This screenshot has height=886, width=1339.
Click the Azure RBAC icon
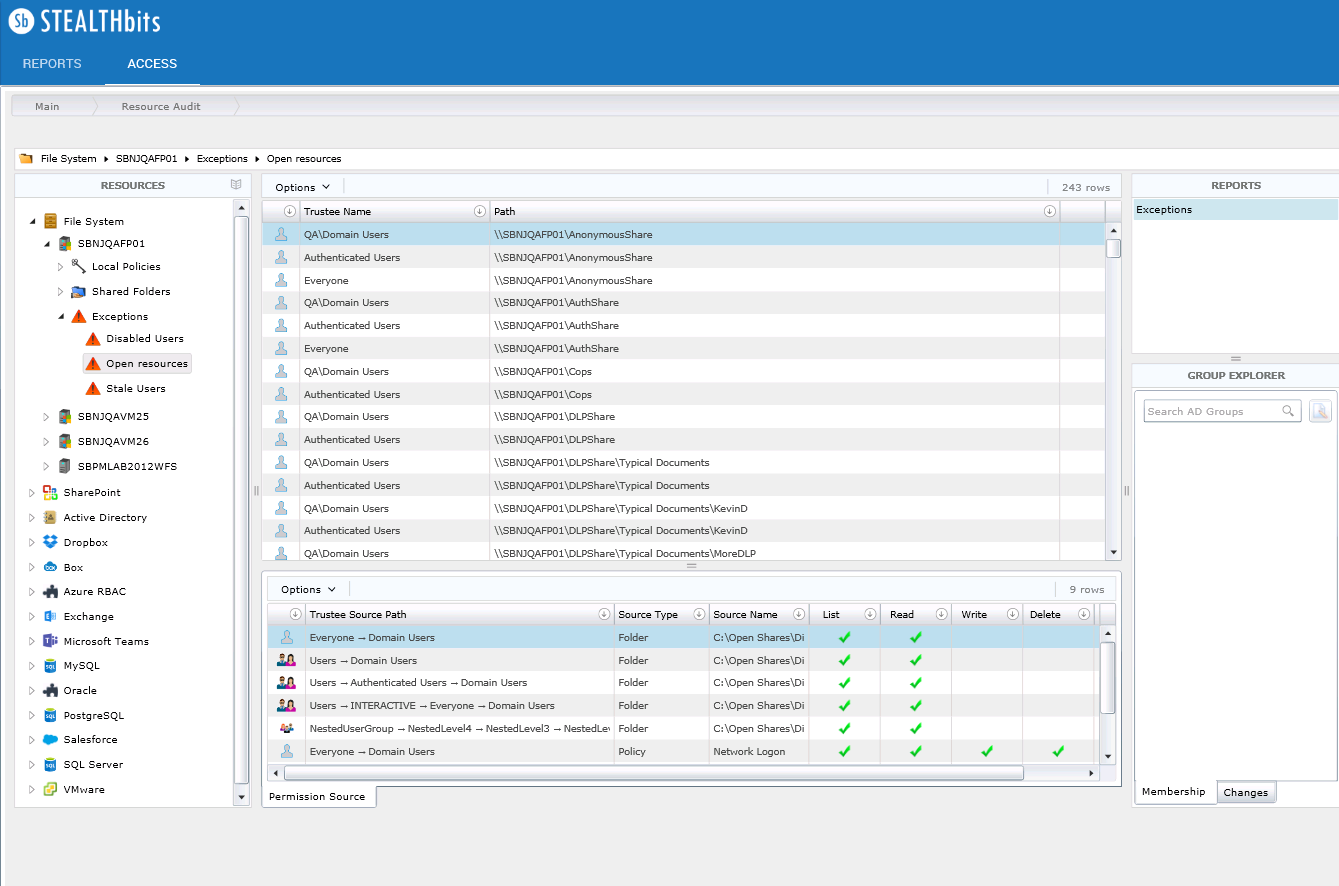click(50, 592)
